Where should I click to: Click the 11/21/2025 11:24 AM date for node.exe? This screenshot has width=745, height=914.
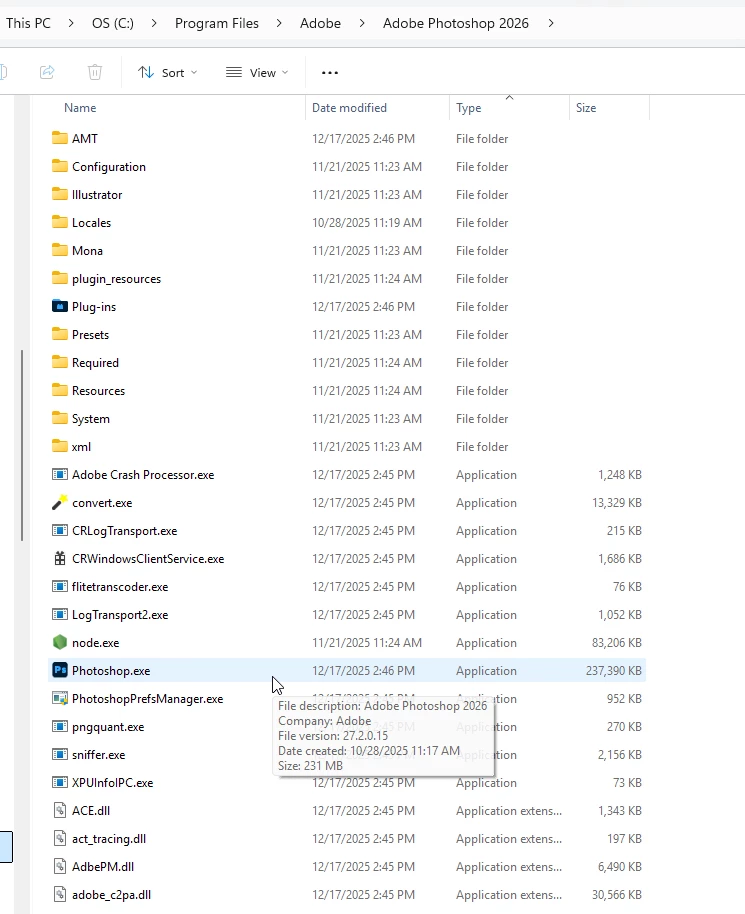point(367,642)
